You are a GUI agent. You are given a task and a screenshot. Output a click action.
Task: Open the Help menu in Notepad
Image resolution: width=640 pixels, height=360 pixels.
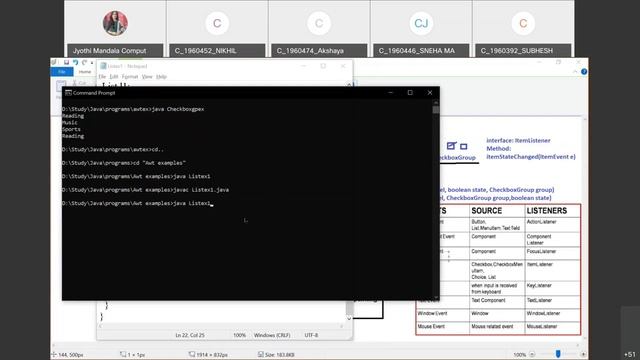click(162, 77)
